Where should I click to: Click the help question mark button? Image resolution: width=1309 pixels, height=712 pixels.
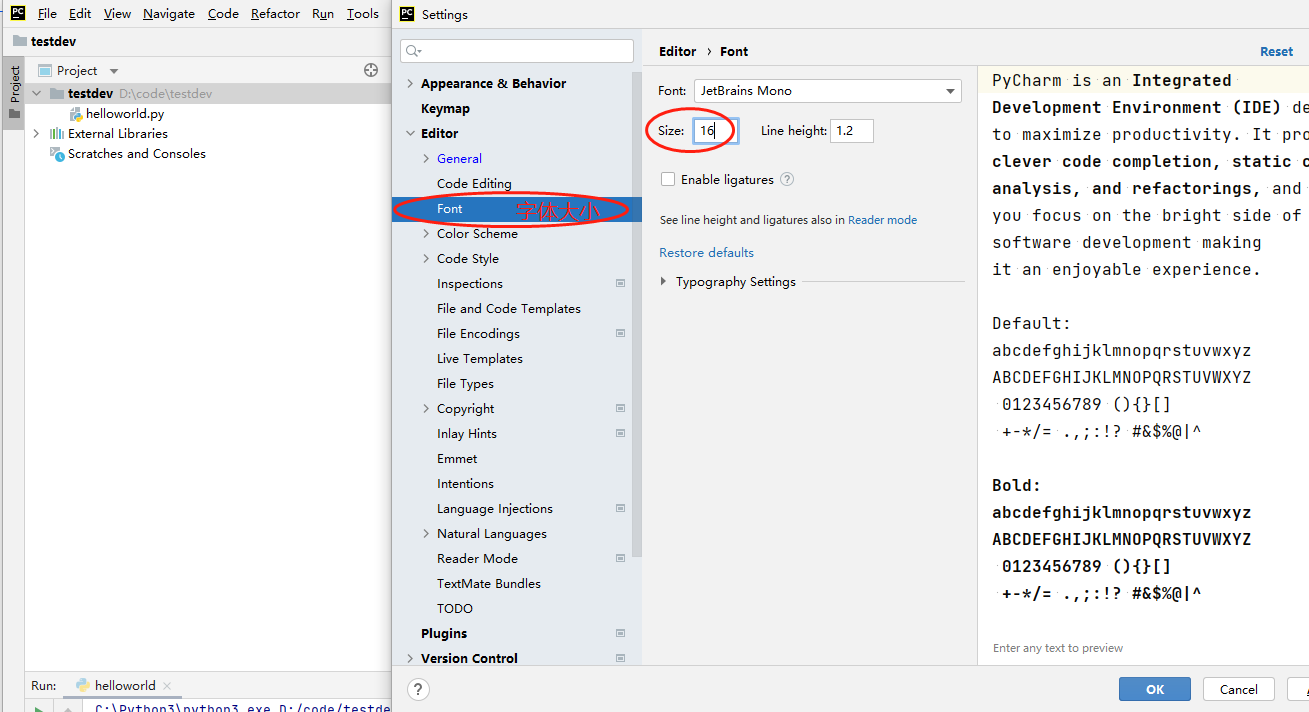click(419, 689)
